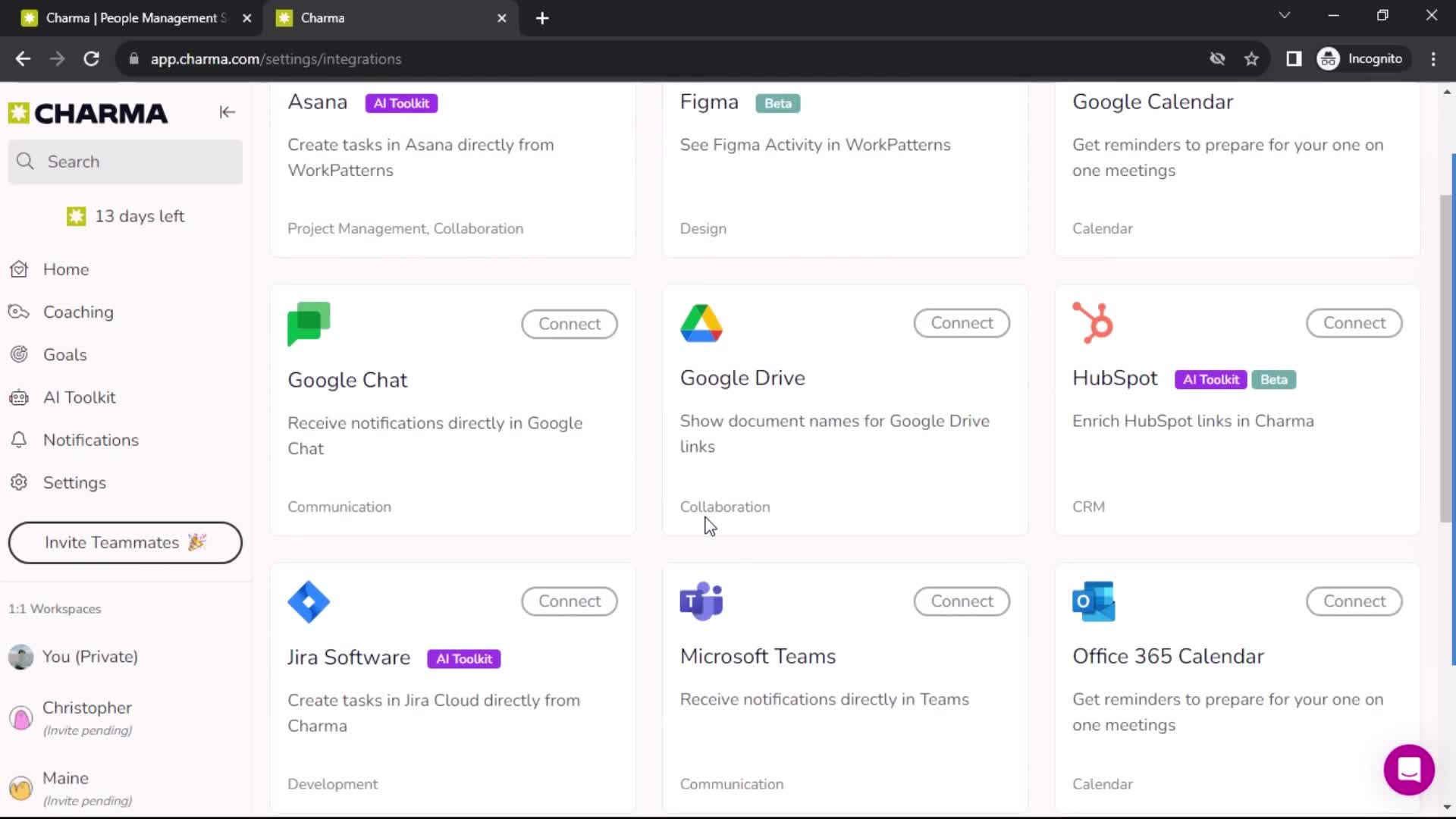Open You (Private) workspace
The width and height of the screenshot is (1456, 819).
pyautogui.click(x=90, y=656)
